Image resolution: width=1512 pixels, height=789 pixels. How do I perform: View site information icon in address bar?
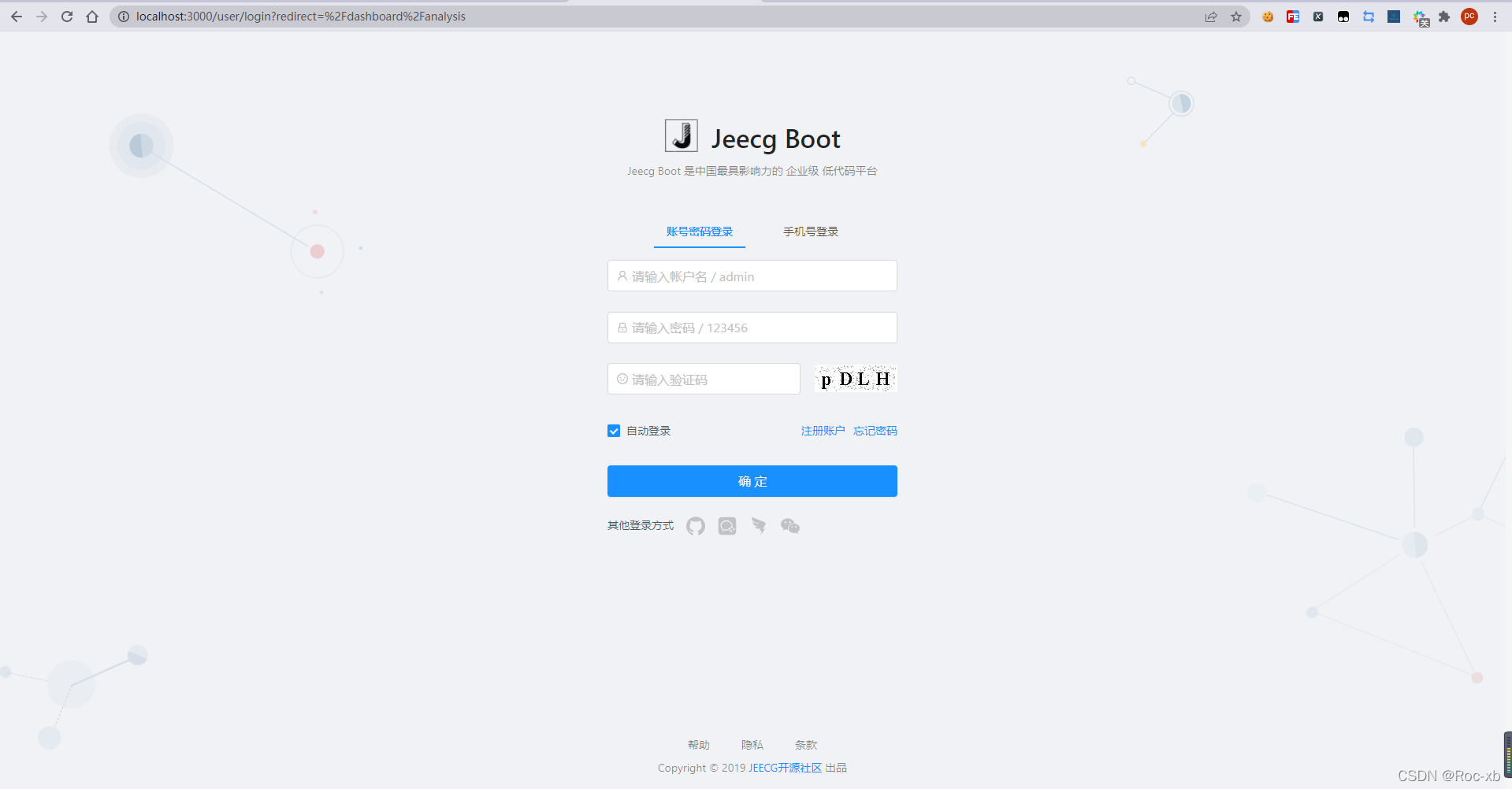[x=124, y=17]
